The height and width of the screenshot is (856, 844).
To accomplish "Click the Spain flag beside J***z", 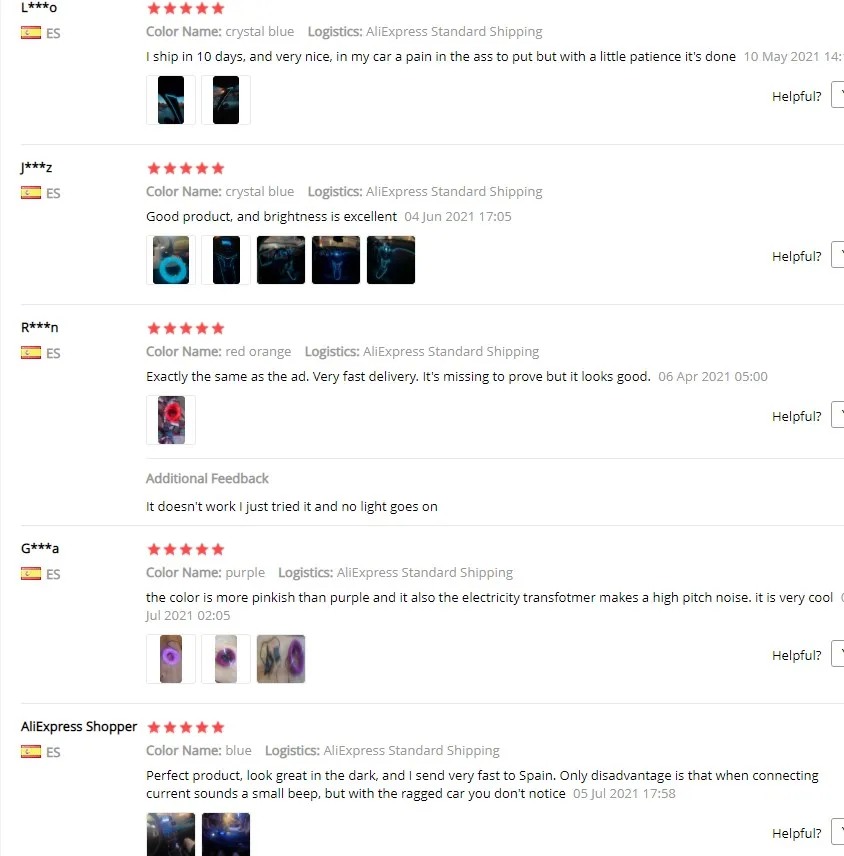I will 31,193.
